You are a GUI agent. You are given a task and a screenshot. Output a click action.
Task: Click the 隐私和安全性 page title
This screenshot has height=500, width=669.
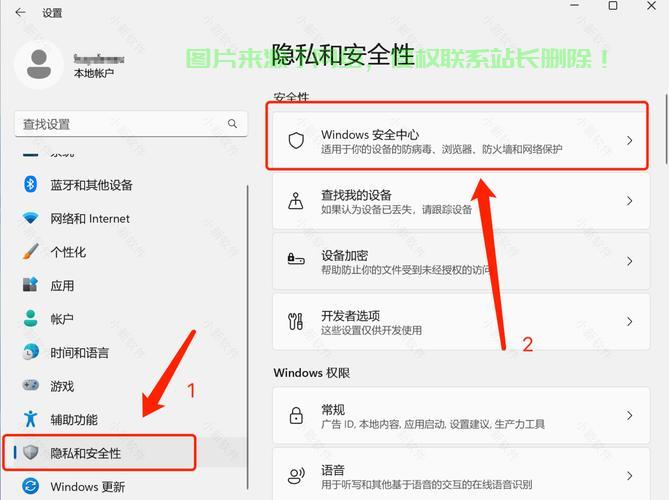pyautogui.click(x=343, y=55)
